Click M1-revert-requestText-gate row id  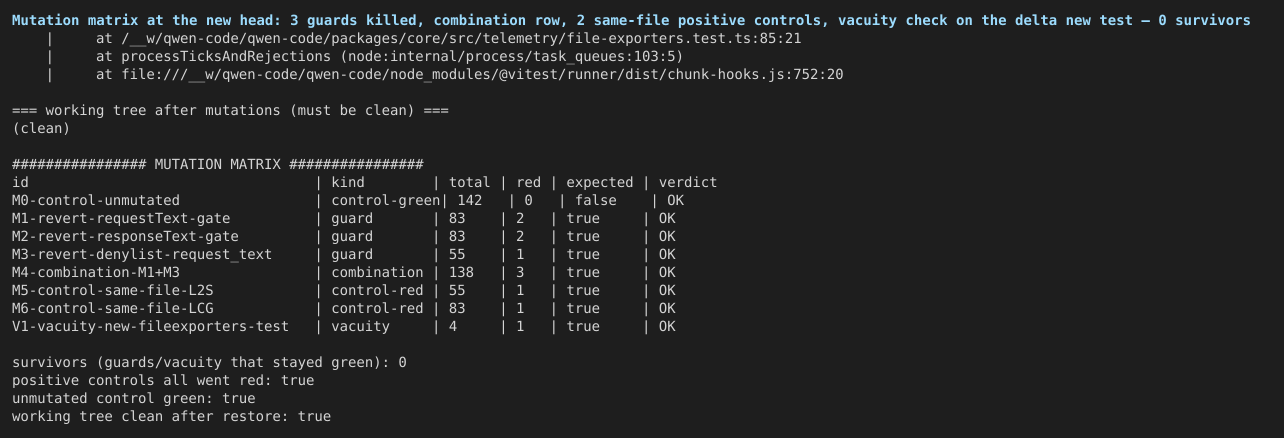121,218
